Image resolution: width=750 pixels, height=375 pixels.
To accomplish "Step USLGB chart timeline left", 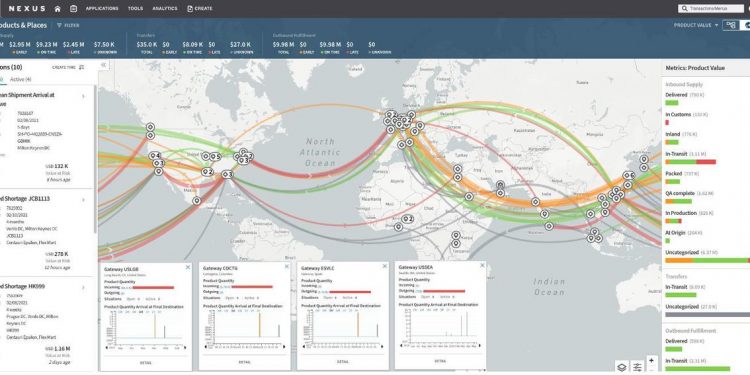I will click(x=107, y=348).
